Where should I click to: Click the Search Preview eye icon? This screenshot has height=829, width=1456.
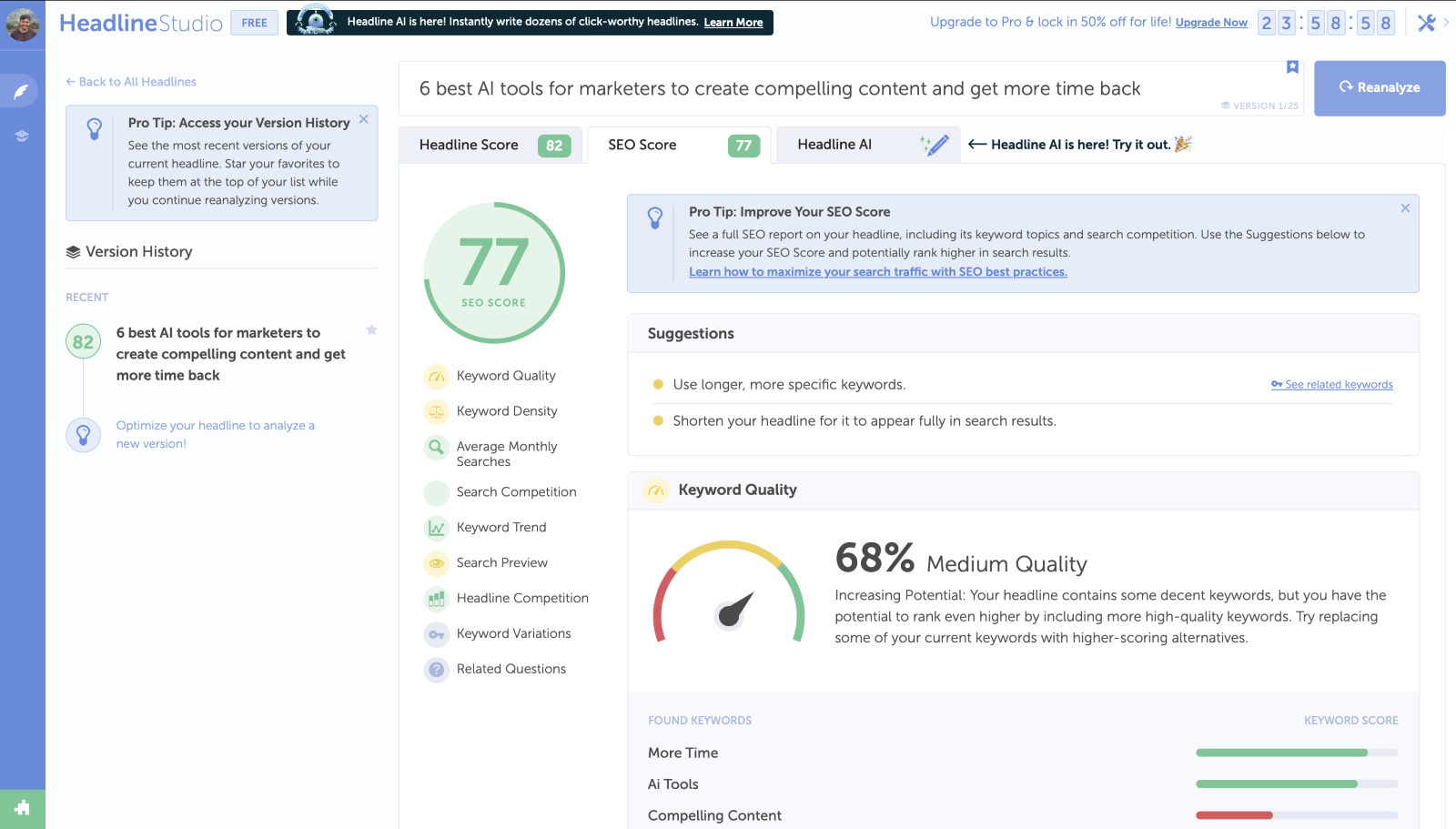coord(437,563)
